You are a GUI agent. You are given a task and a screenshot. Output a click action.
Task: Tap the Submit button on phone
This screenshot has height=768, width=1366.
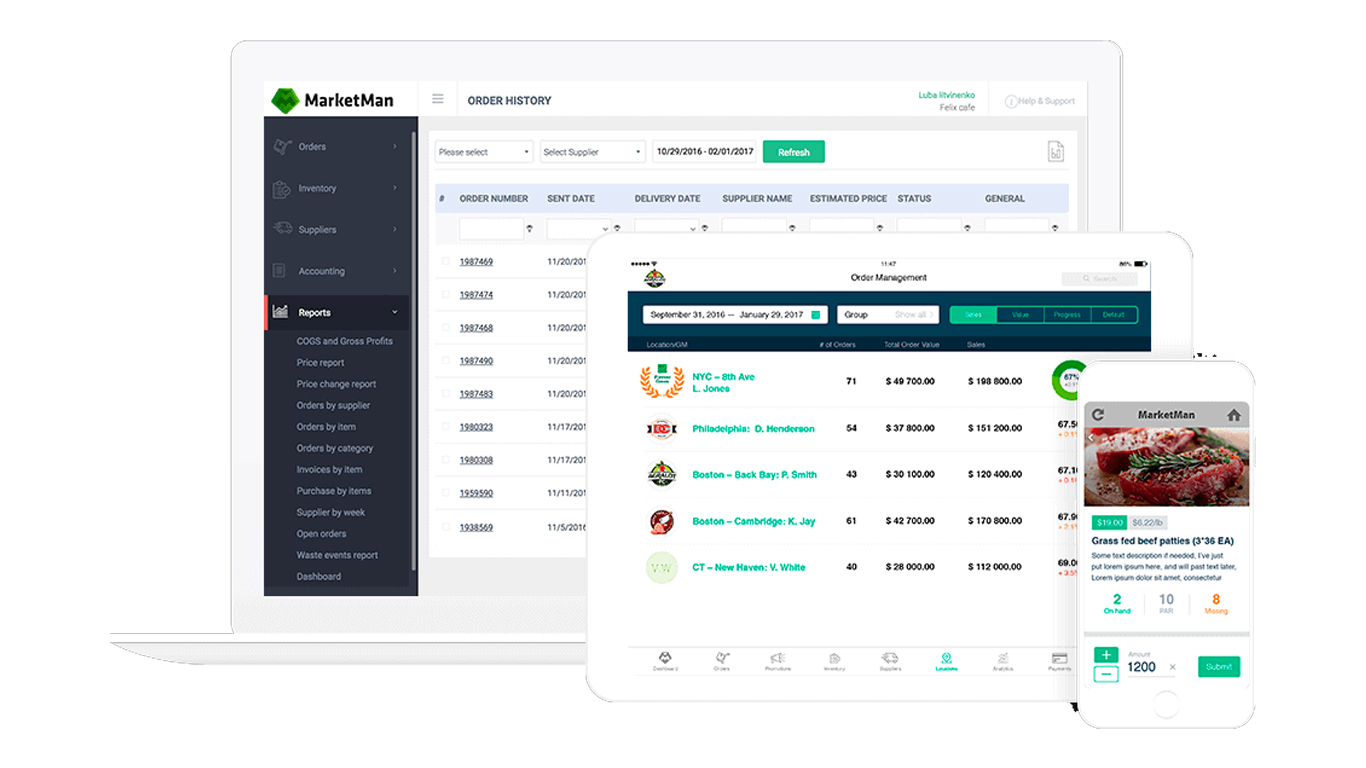click(1219, 667)
